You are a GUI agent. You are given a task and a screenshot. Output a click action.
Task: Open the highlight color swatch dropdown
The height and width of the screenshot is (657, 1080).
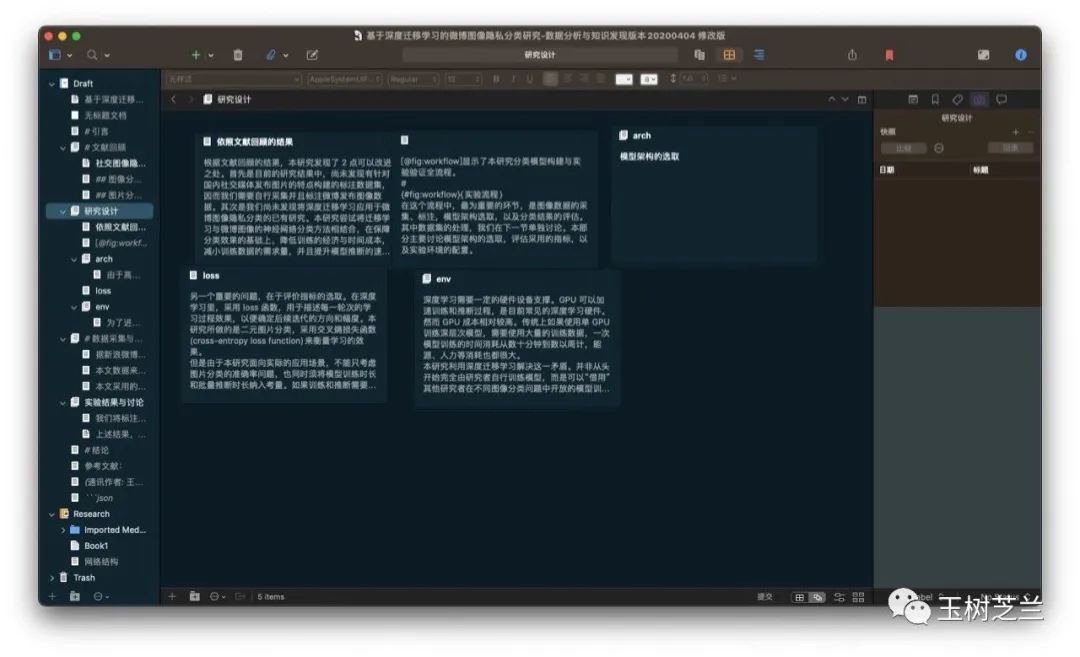coord(649,79)
